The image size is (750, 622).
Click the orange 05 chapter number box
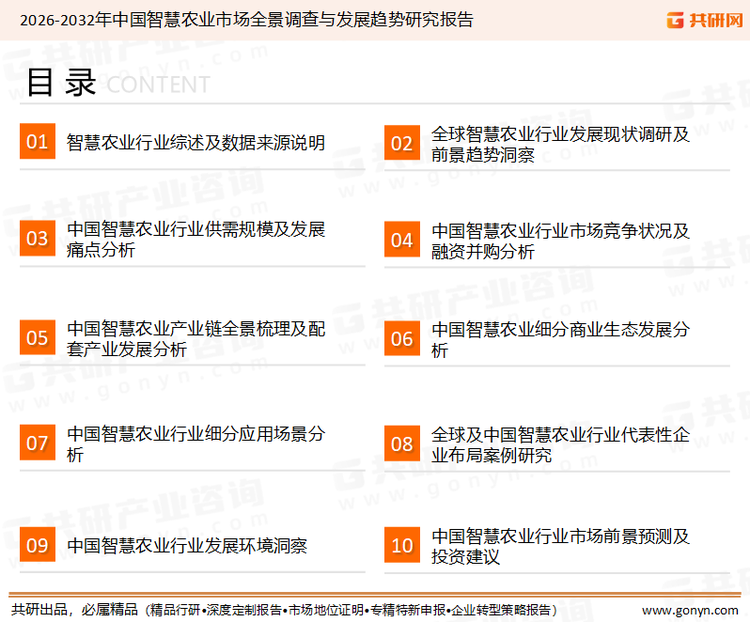point(37,337)
